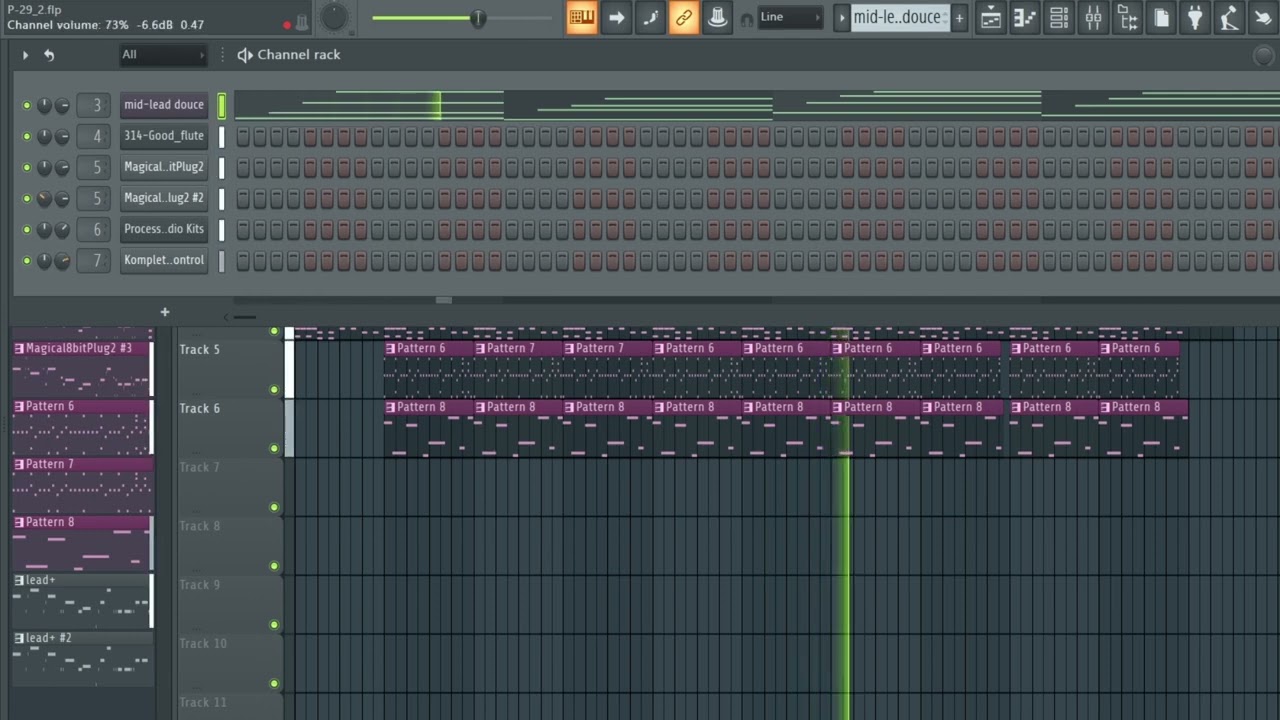Open the Process..dio Kits channel button
This screenshot has height=720, width=1280.
pyautogui.click(x=164, y=229)
